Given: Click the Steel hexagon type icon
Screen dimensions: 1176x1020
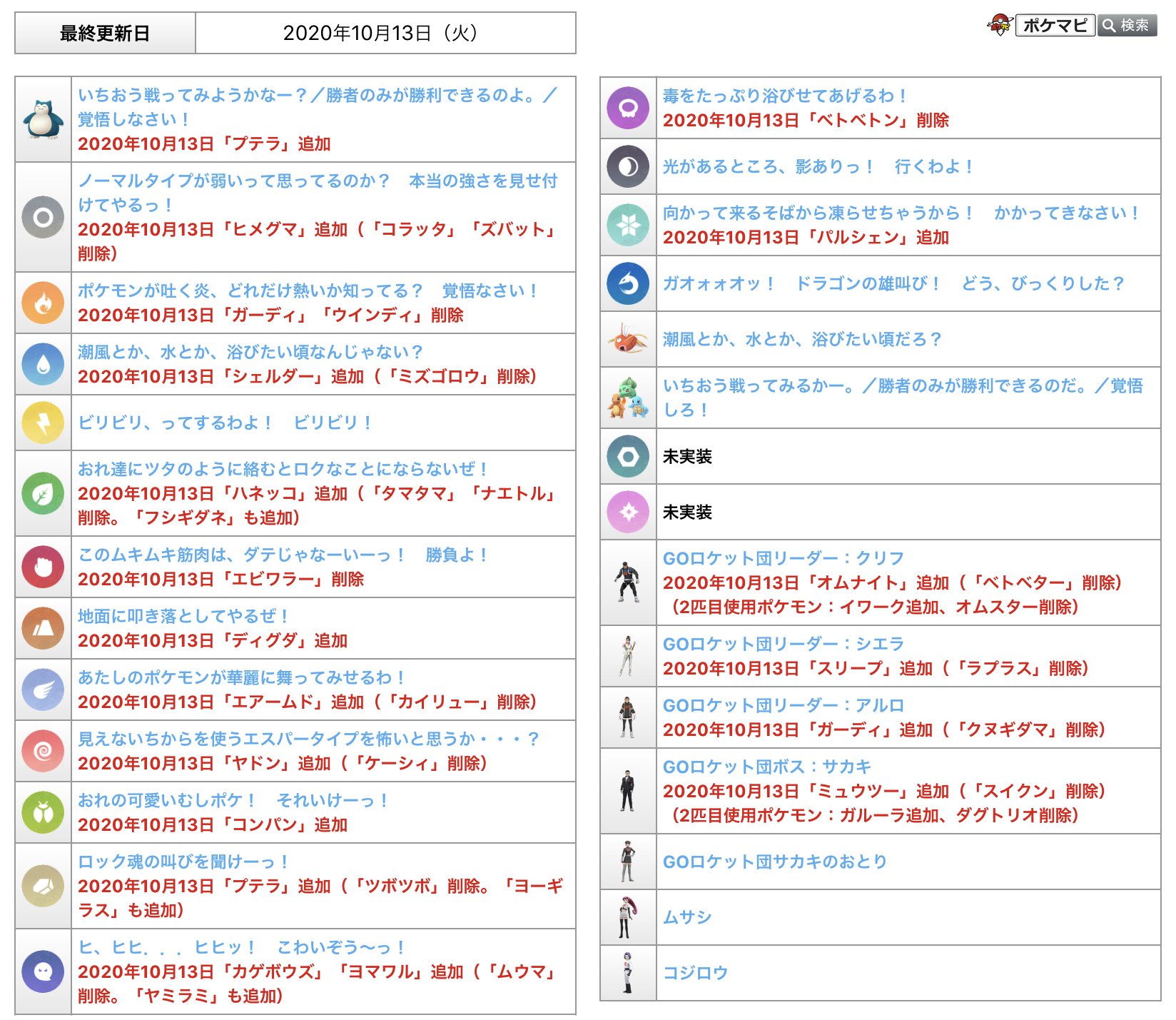Looking at the screenshot, I should coord(628,456).
